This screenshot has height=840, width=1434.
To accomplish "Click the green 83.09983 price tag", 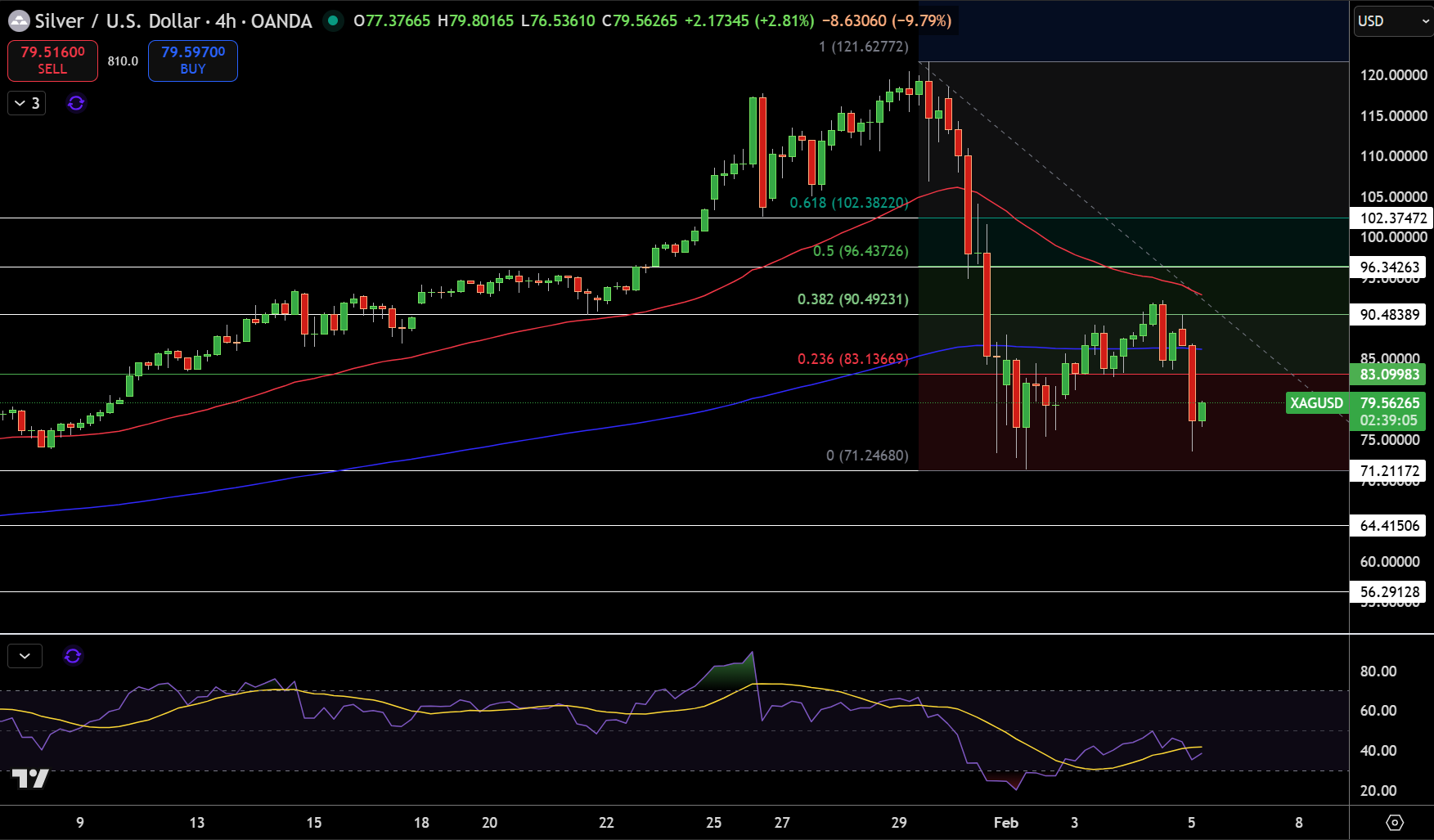I will 1389,375.
